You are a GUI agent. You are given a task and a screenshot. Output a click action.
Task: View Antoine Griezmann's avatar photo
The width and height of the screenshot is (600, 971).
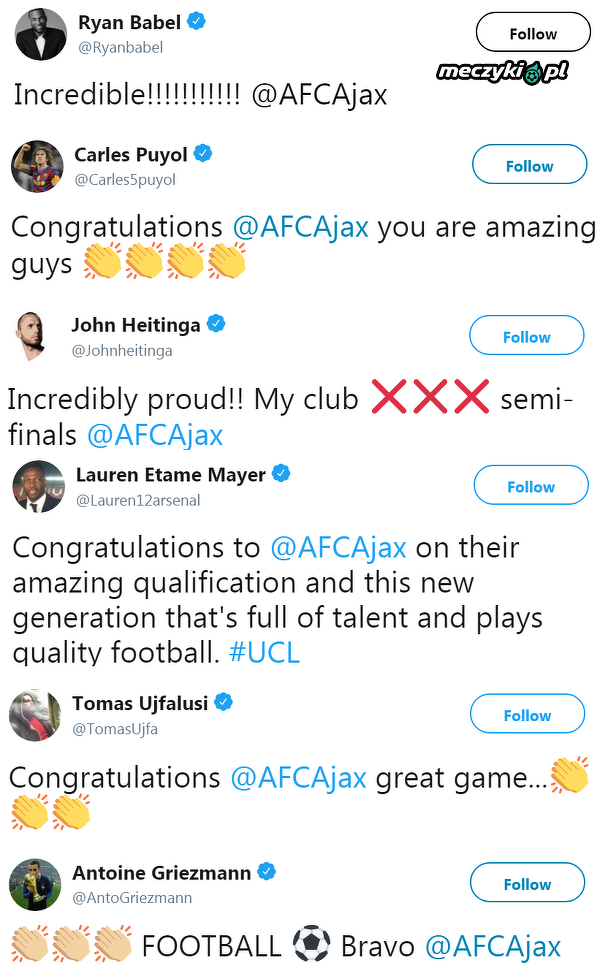tap(36, 885)
